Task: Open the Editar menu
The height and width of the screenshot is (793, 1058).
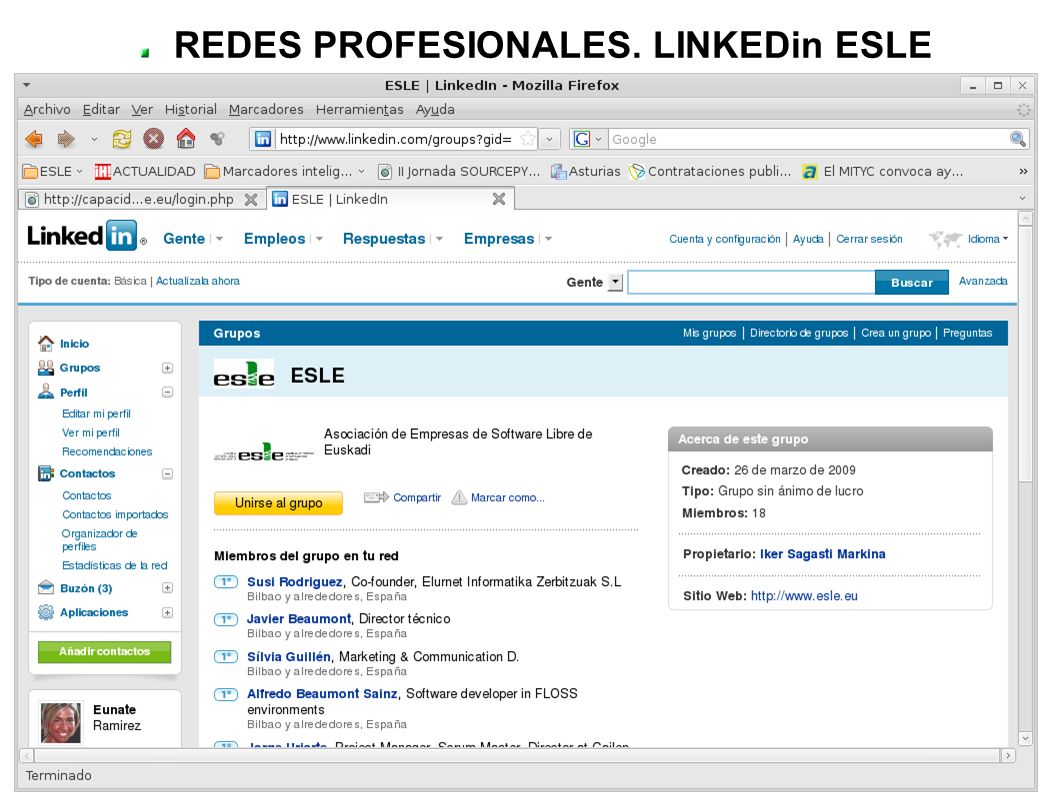Action: tap(101, 109)
